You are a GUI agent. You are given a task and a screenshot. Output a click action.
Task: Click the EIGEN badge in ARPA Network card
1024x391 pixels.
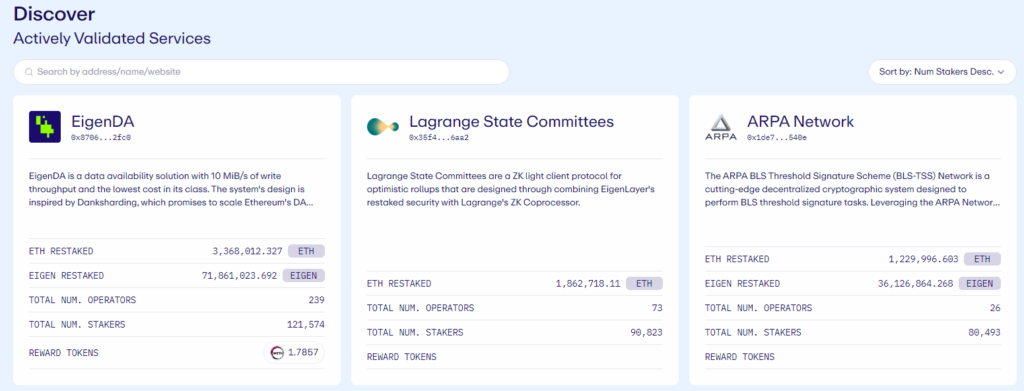click(x=980, y=283)
